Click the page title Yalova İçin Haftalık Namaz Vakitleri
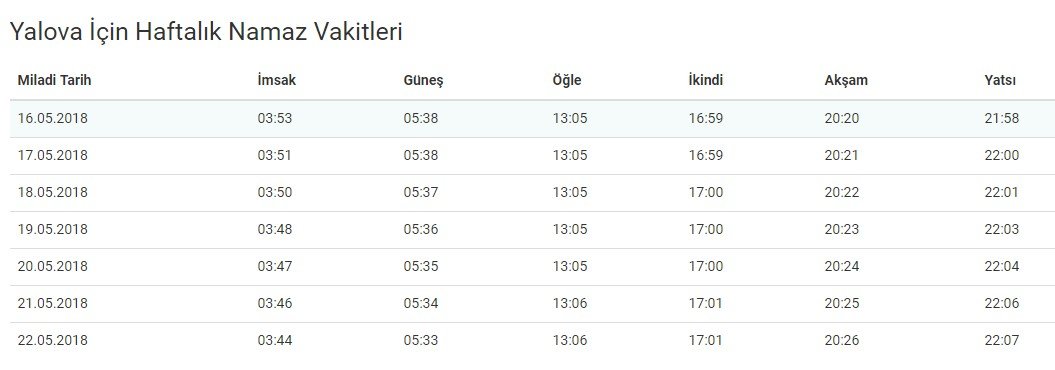The width and height of the screenshot is (1055, 370). [x=206, y=32]
